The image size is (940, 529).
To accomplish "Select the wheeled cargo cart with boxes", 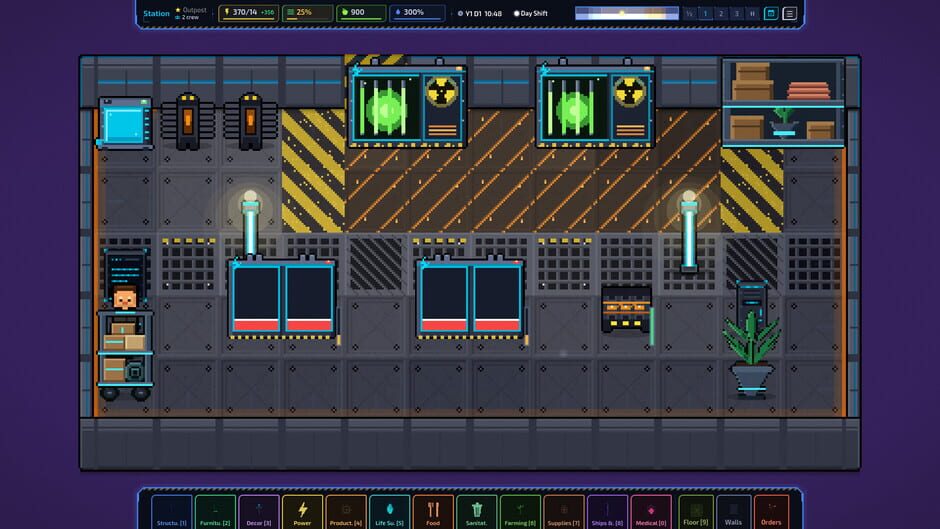I will click(125, 356).
